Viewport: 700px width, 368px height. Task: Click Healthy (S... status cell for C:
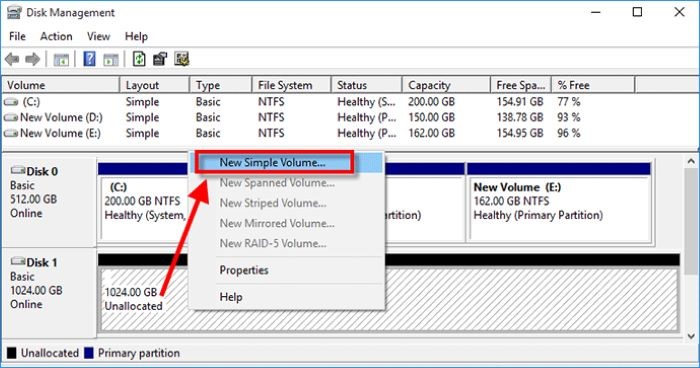point(367,102)
